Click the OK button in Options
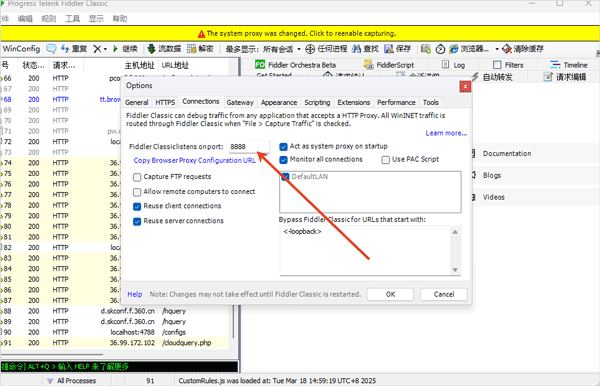Image resolution: width=600 pixels, height=386 pixels. click(x=390, y=294)
